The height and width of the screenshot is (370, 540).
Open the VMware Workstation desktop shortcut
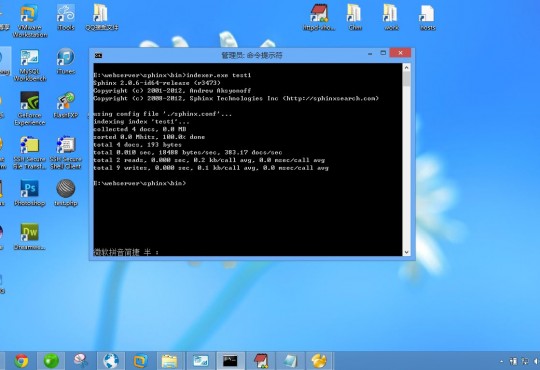coord(30,21)
